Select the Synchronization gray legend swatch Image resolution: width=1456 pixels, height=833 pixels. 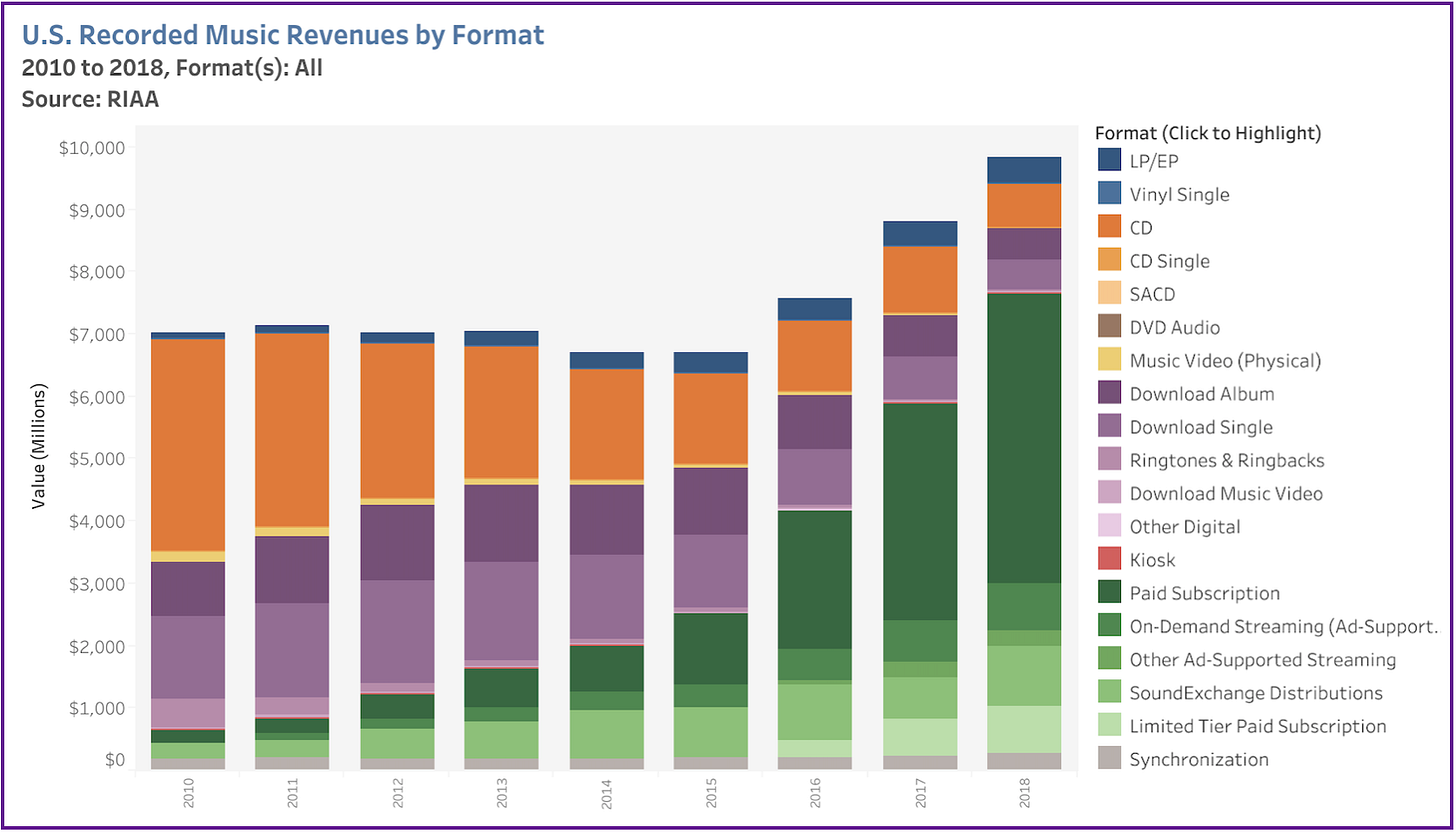1109,759
